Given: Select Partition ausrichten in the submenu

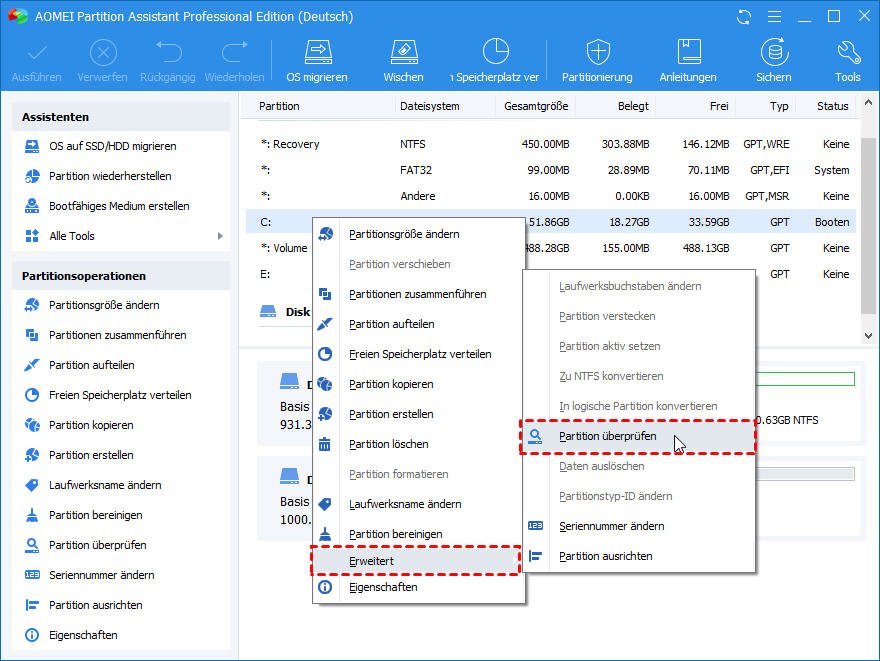Looking at the screenshot, I should pos(639,557).
